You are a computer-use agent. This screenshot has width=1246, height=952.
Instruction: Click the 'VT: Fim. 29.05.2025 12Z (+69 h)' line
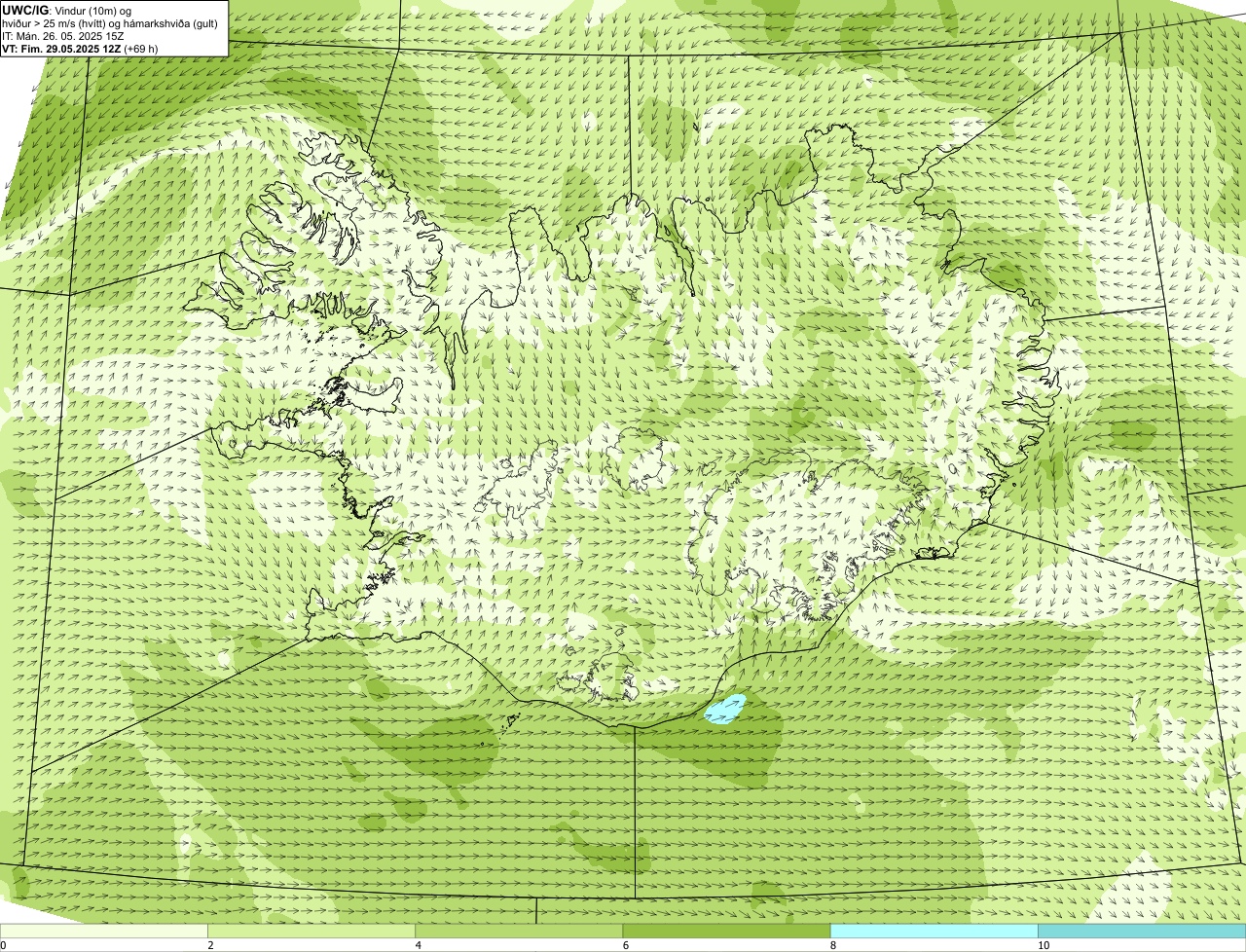[80, 49]
